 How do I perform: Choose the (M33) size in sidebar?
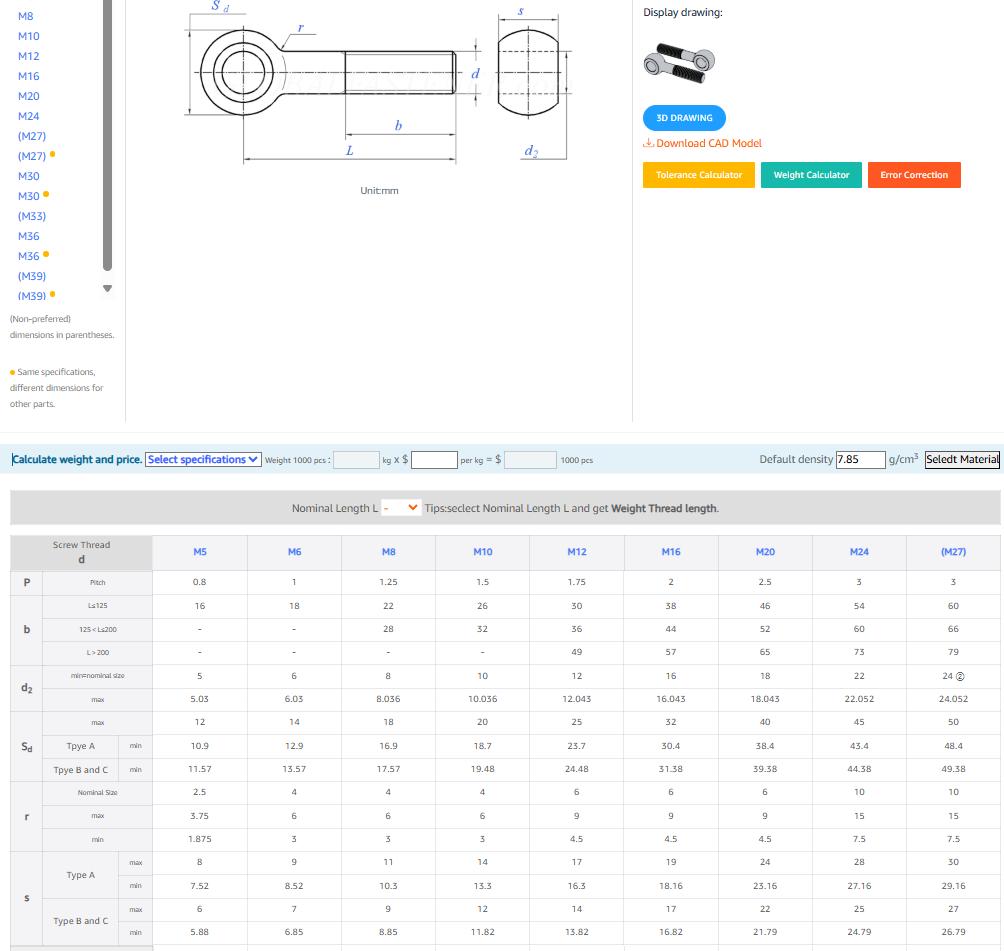pyautogui.click(x=32, y=216)
